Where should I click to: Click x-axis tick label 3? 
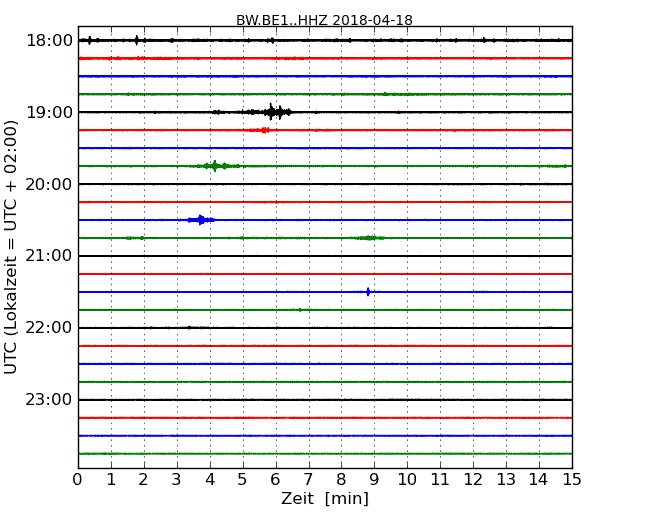click(177, 479)
